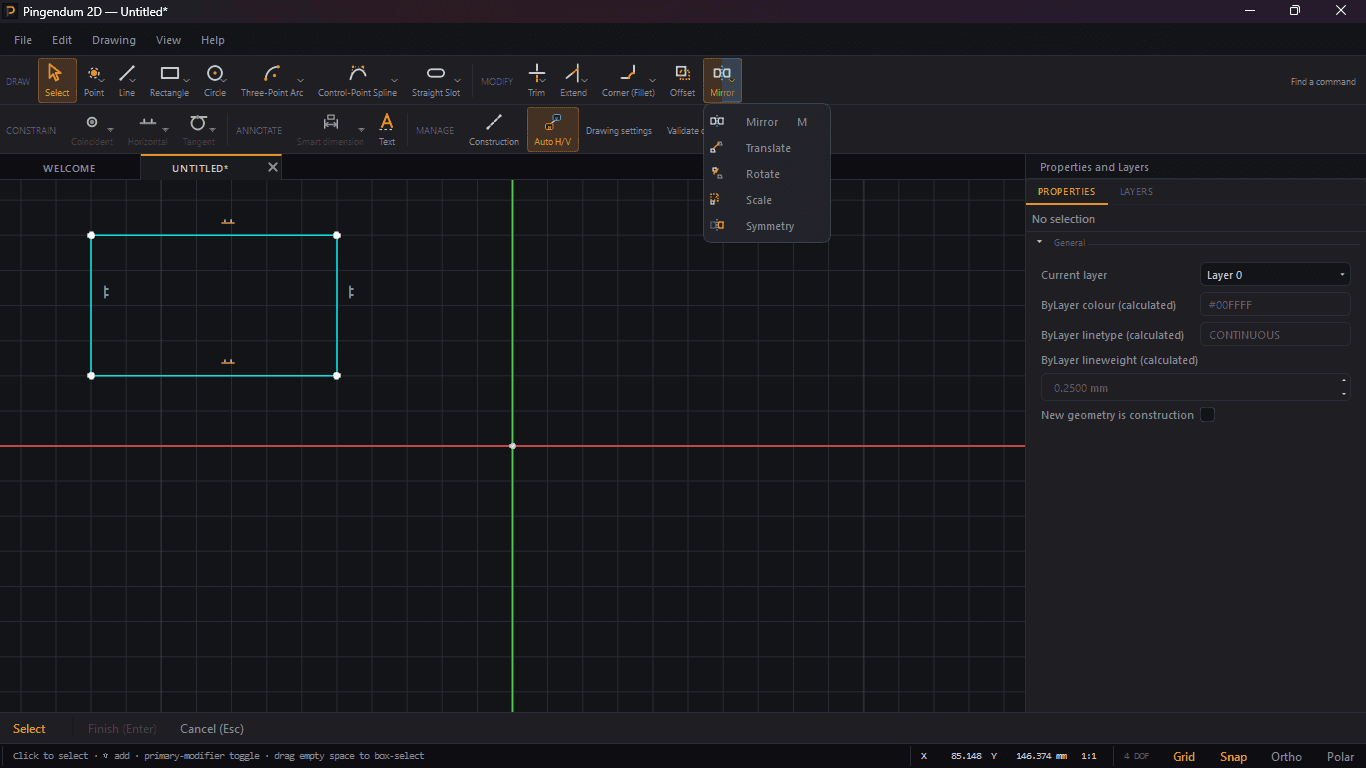1366x768 pixels.
Task: Select the Text annotation tool
Action: 387,129
